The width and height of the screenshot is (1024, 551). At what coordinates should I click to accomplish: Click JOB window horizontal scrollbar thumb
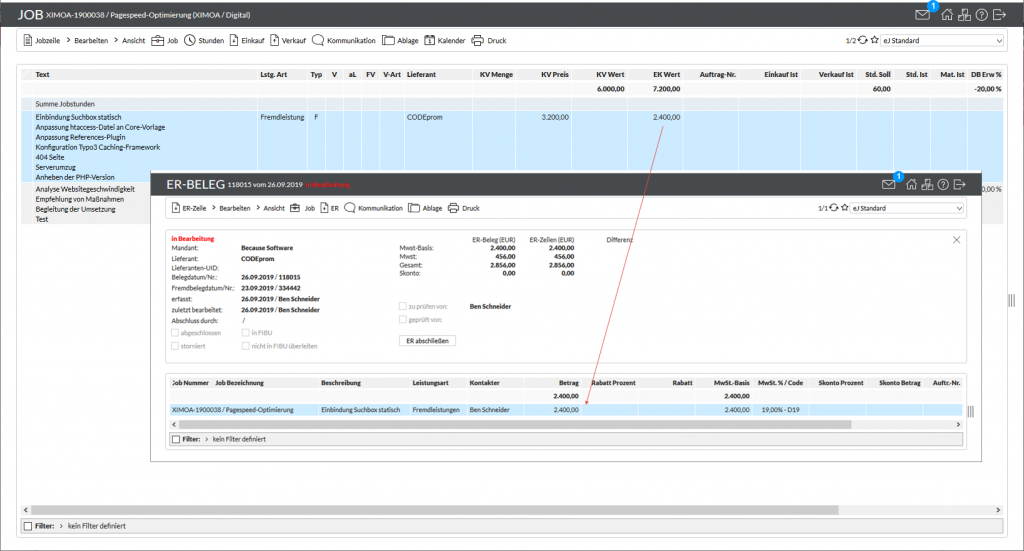point(435,510)
